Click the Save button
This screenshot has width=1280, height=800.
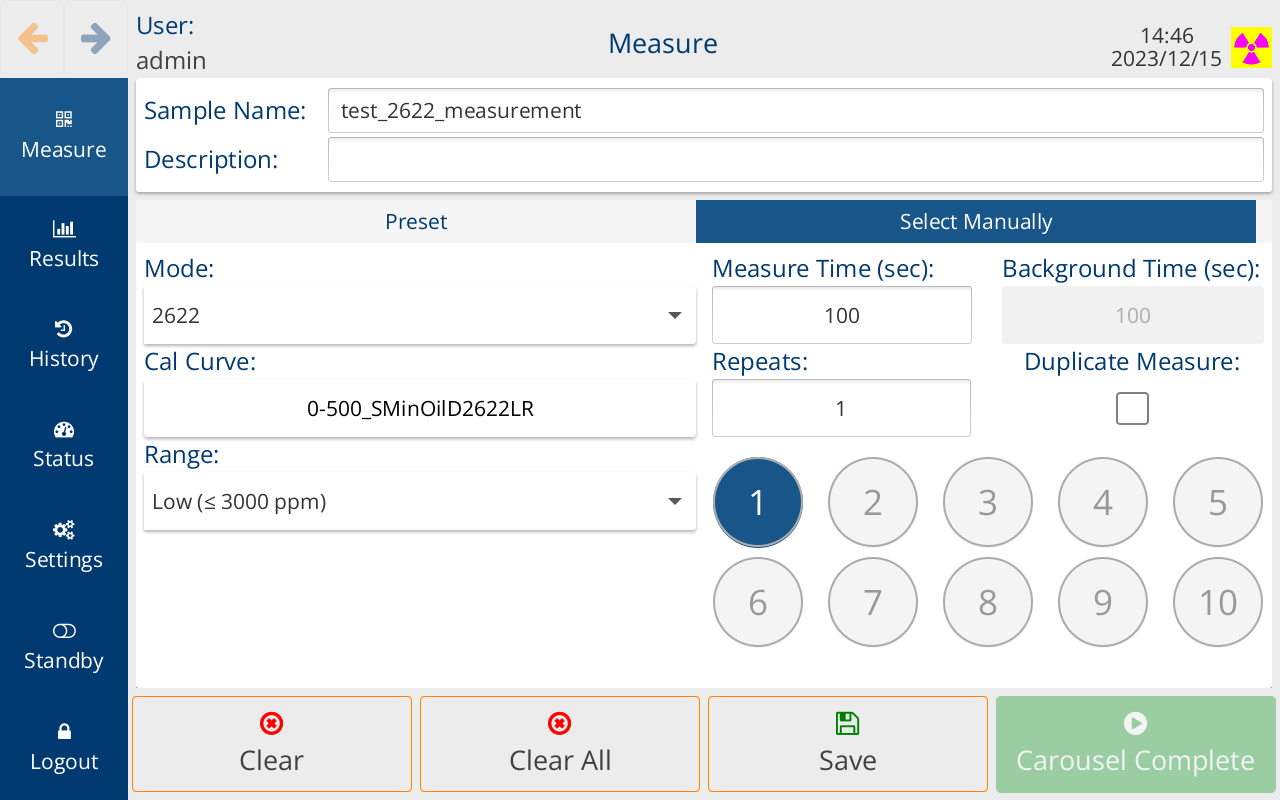click(848, 744)
